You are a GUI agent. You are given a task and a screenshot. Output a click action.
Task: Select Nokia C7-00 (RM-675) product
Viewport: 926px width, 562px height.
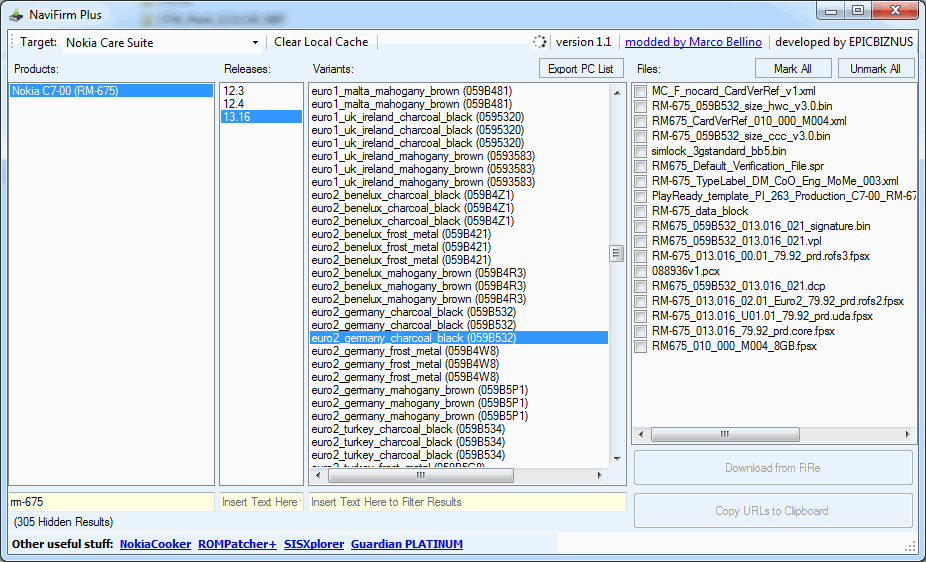tap(112, 91)
